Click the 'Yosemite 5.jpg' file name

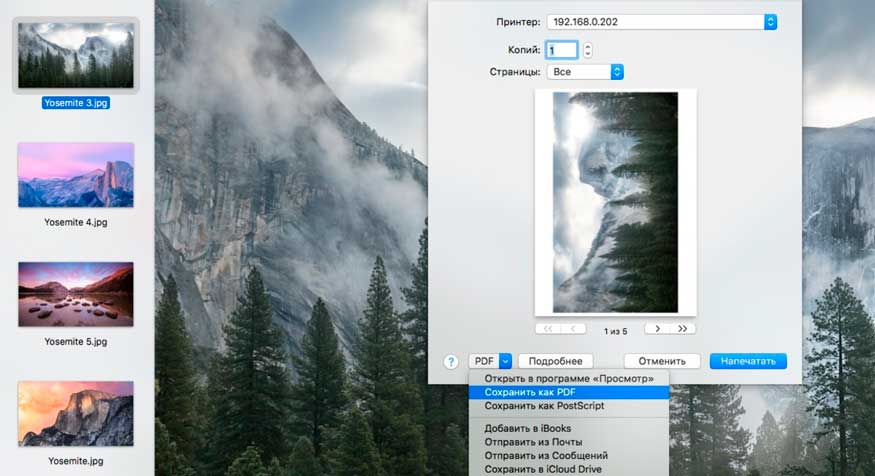point(76,342)
